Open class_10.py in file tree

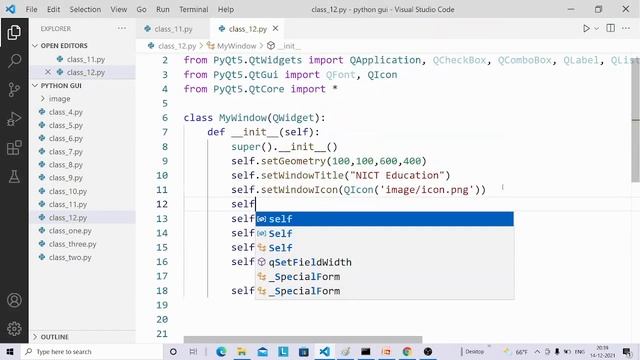(x=68, y=191)
